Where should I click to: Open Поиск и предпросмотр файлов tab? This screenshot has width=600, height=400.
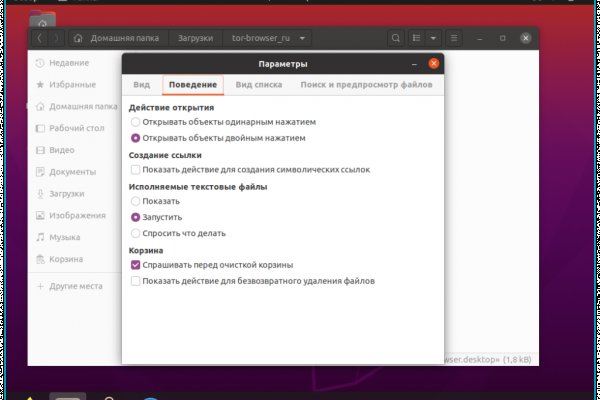365,85
